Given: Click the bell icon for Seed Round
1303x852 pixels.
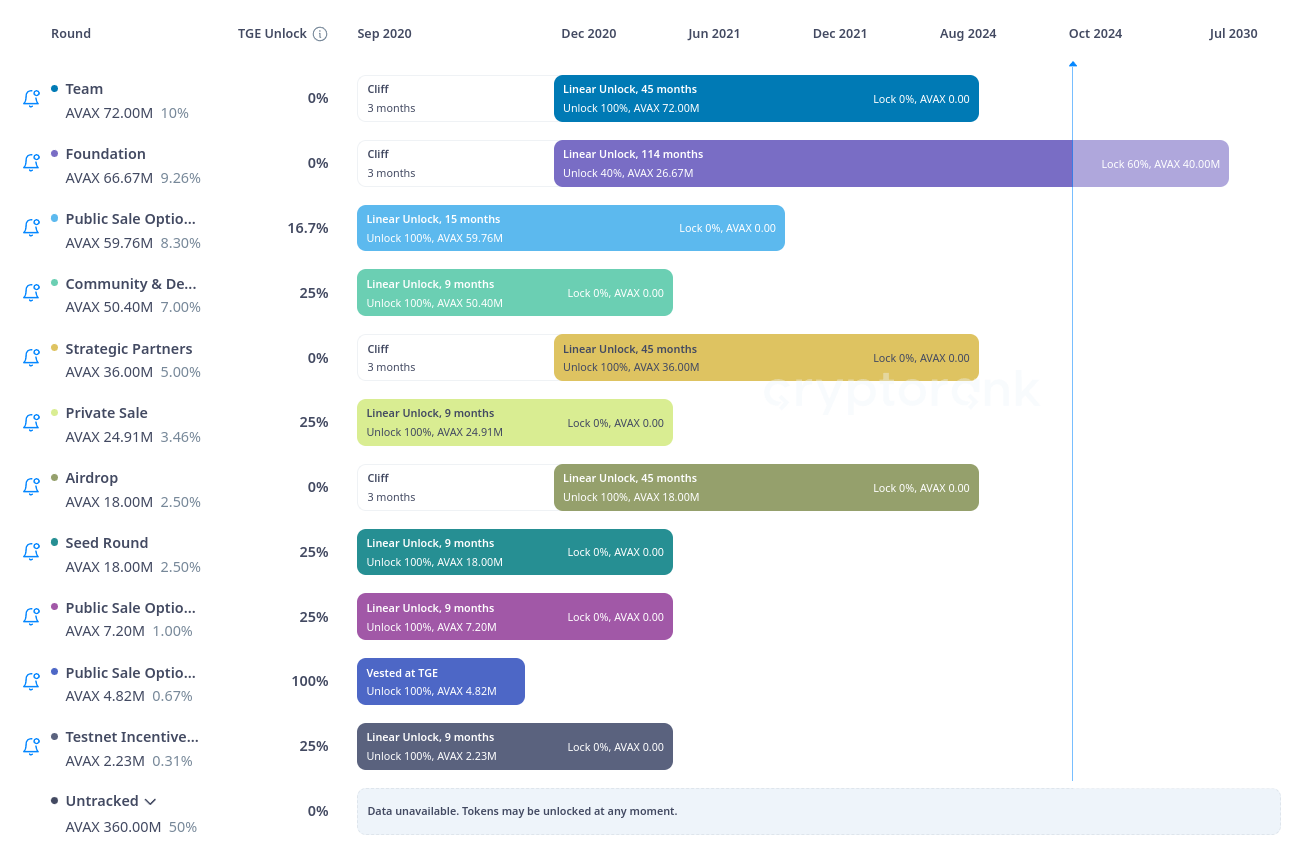Looking at the screenshot, I should (x=31, y=552).
